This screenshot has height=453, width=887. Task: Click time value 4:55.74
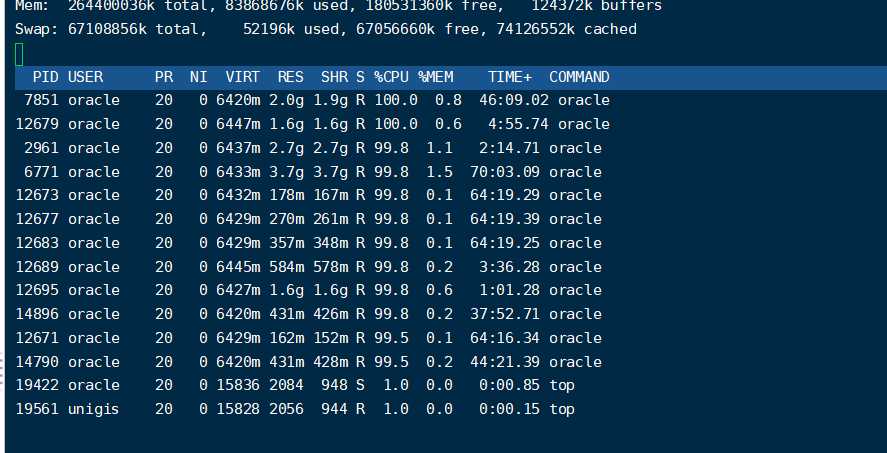pyautogui.click(x=518, y=124)
